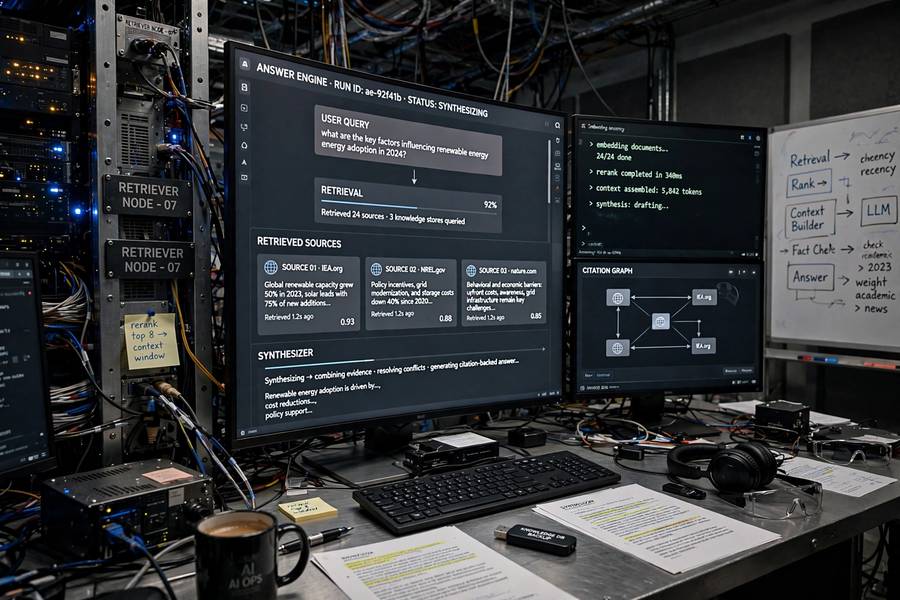Click the CITATION GRAPH panel title
900x600 pixels.
607,270
